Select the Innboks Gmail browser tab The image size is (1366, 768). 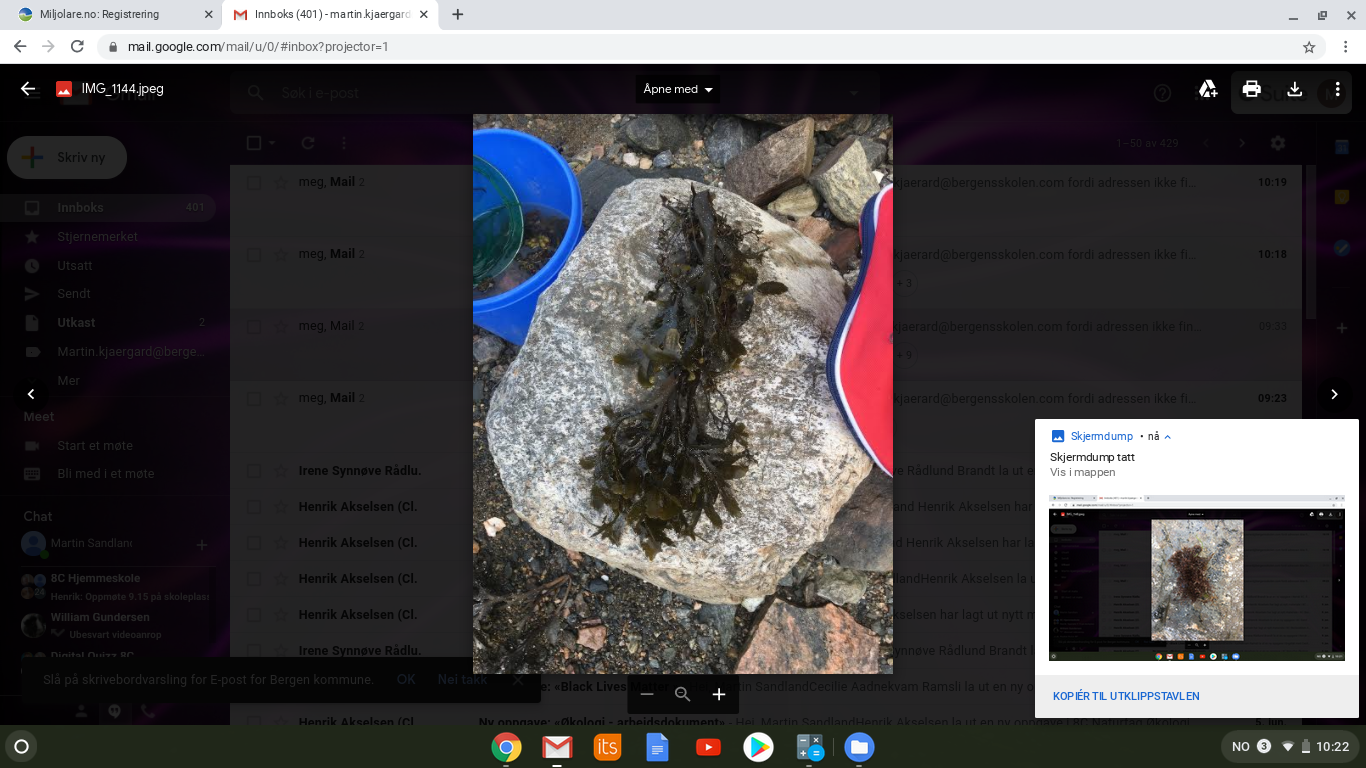(x=330, y=15)
